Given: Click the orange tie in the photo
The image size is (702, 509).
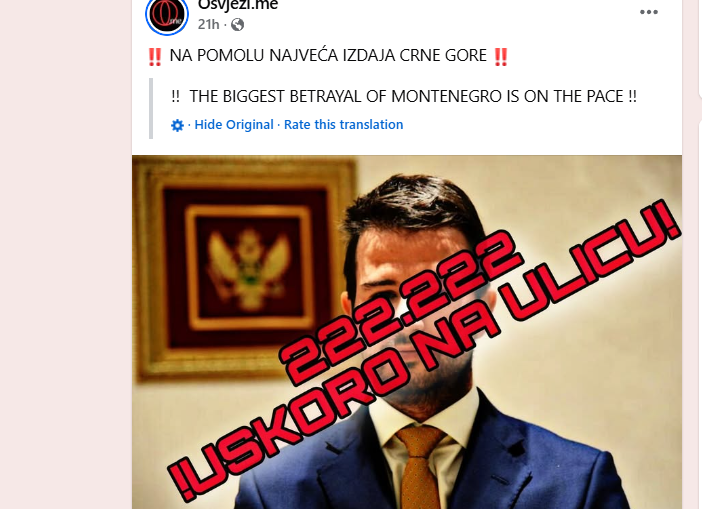Looking at the screenshot, I should click(418, 466).
